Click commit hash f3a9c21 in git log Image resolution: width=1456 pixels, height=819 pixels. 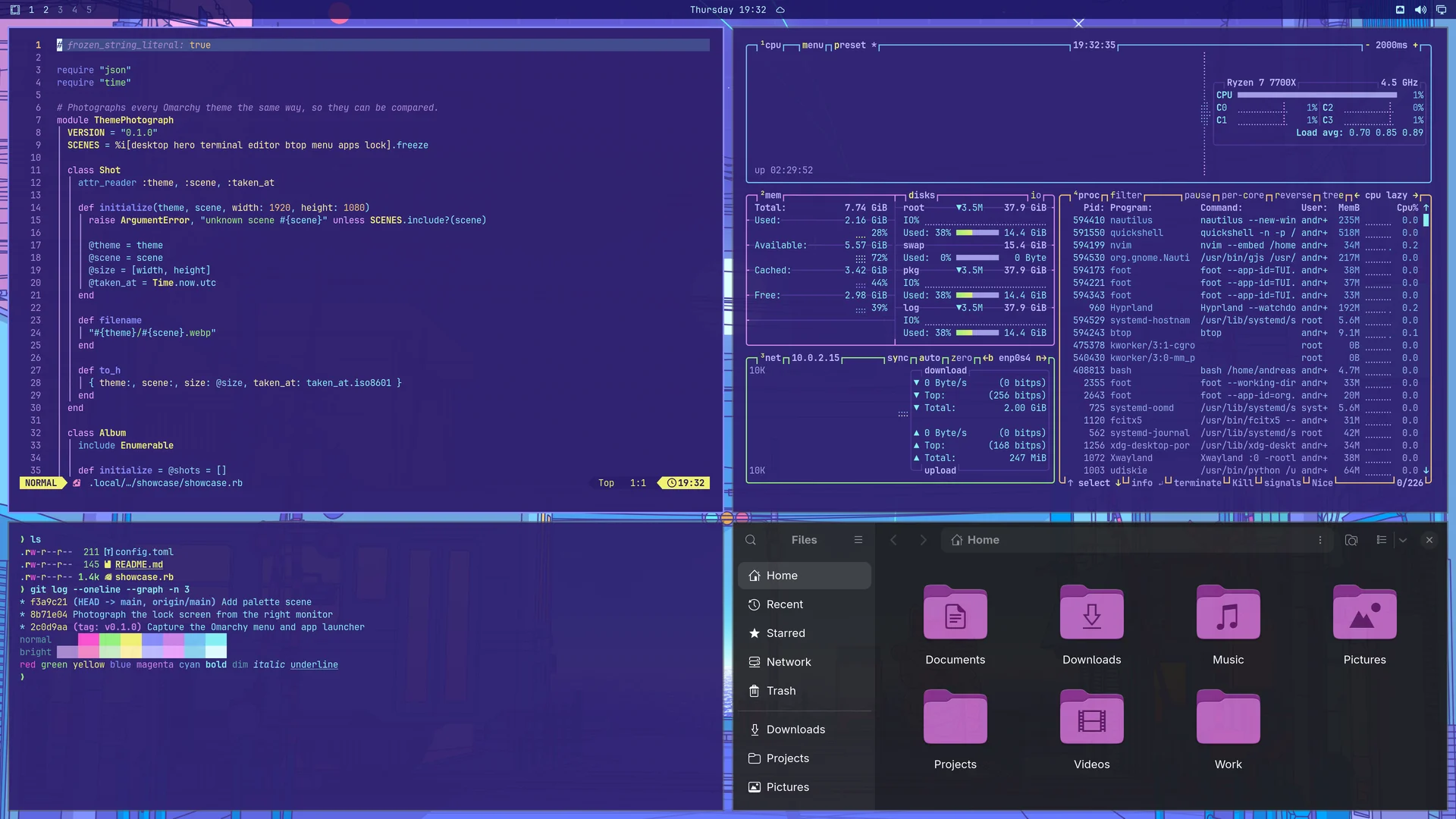49,602
